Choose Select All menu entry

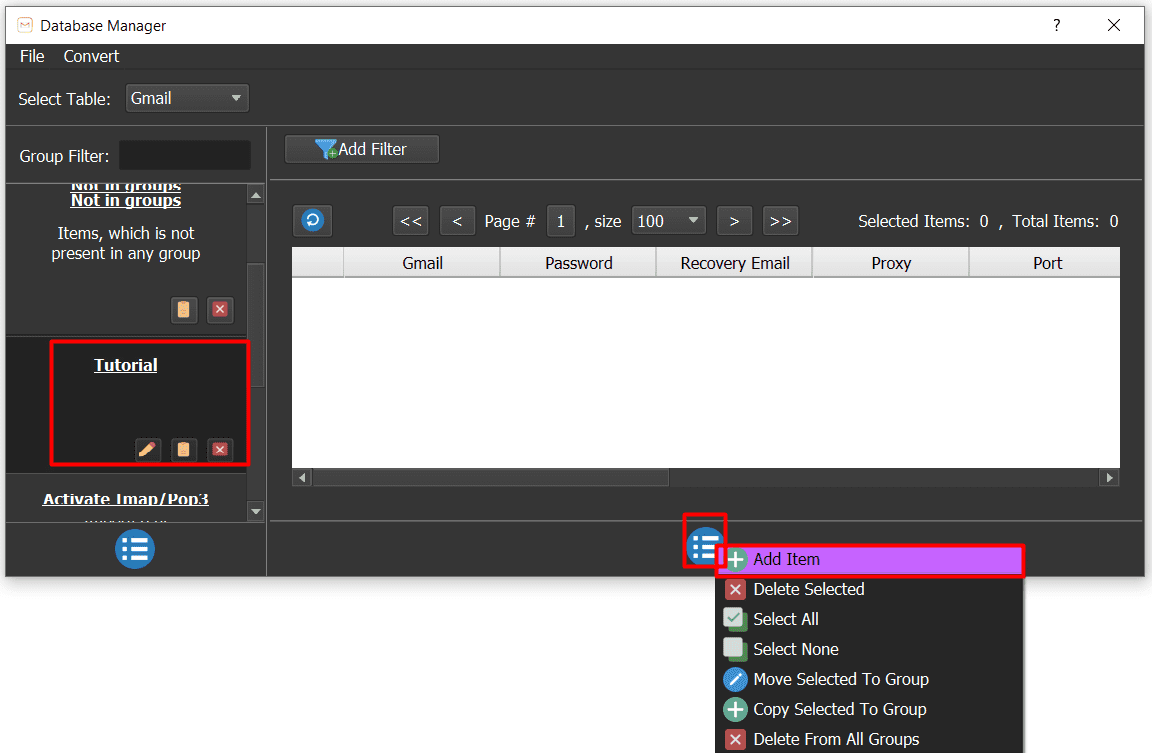pyautogui.click(x=870, y=619)
